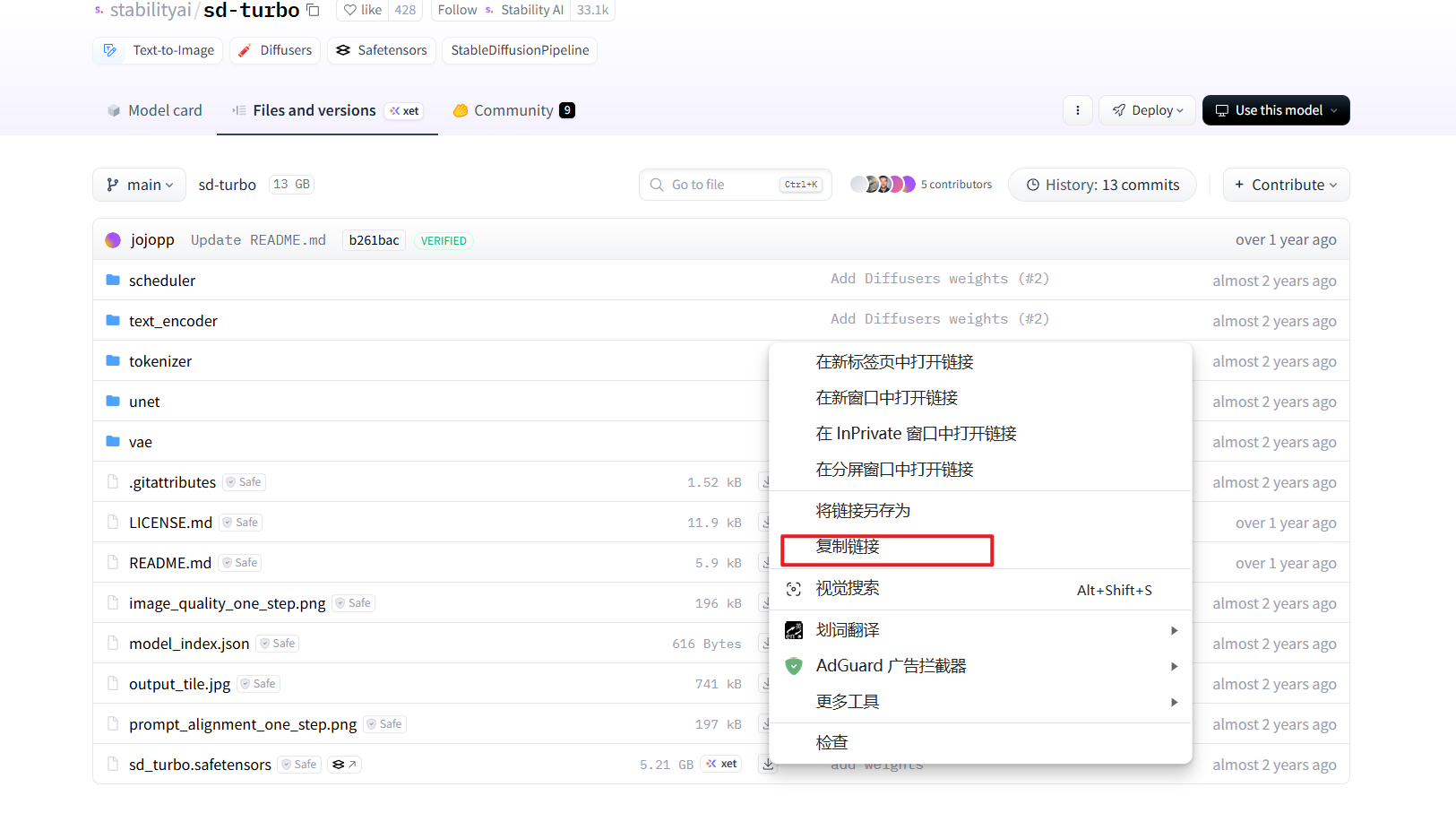Open the model_index.json file

(189, 644)
